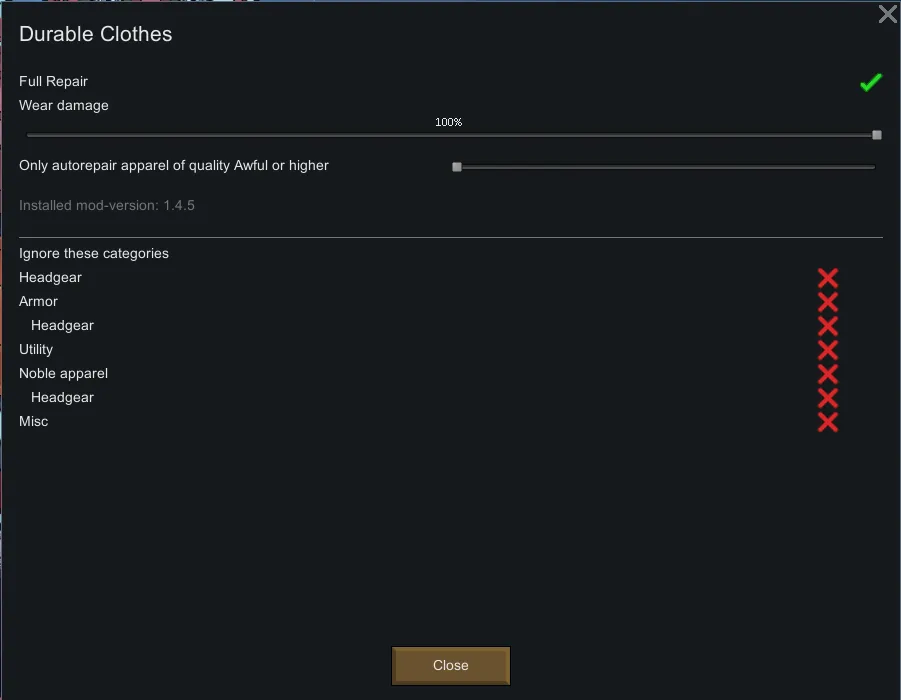This screenshot has height=700, width=901.
Task: Select the Armor category label
Action: click(39, 301)
